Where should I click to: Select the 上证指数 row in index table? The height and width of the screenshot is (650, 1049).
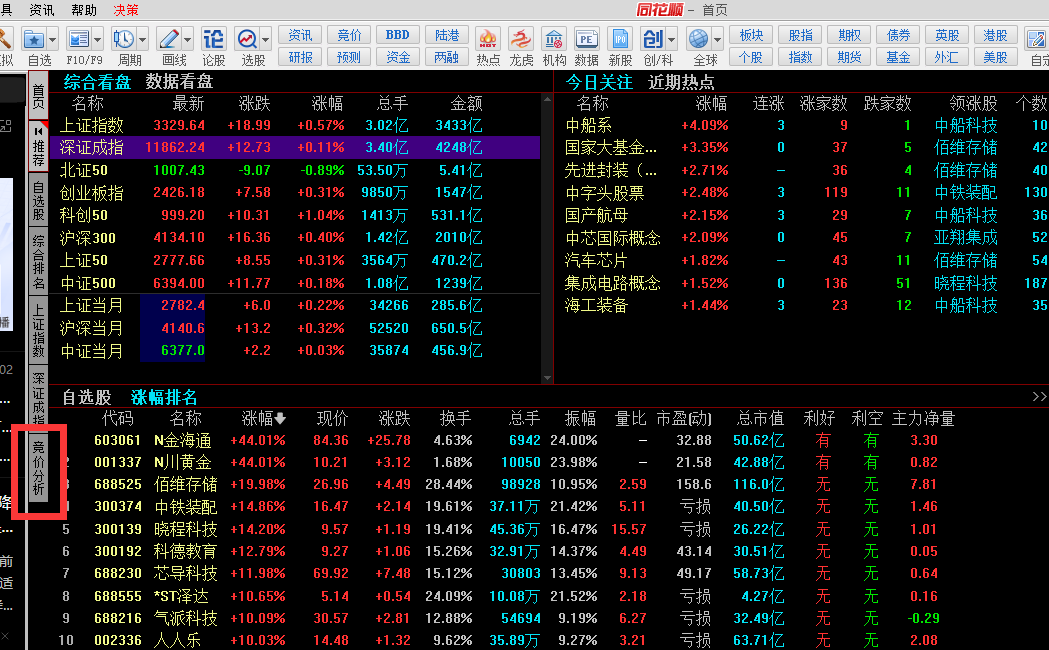coord(295,125)
